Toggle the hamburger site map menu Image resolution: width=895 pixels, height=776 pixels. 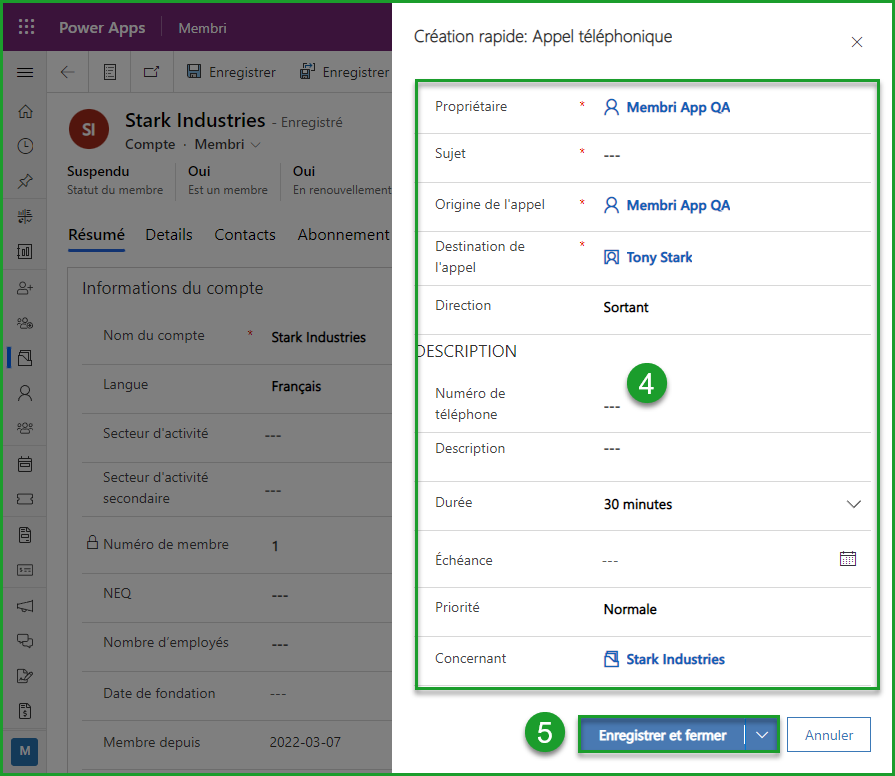(x=26, y=73)
